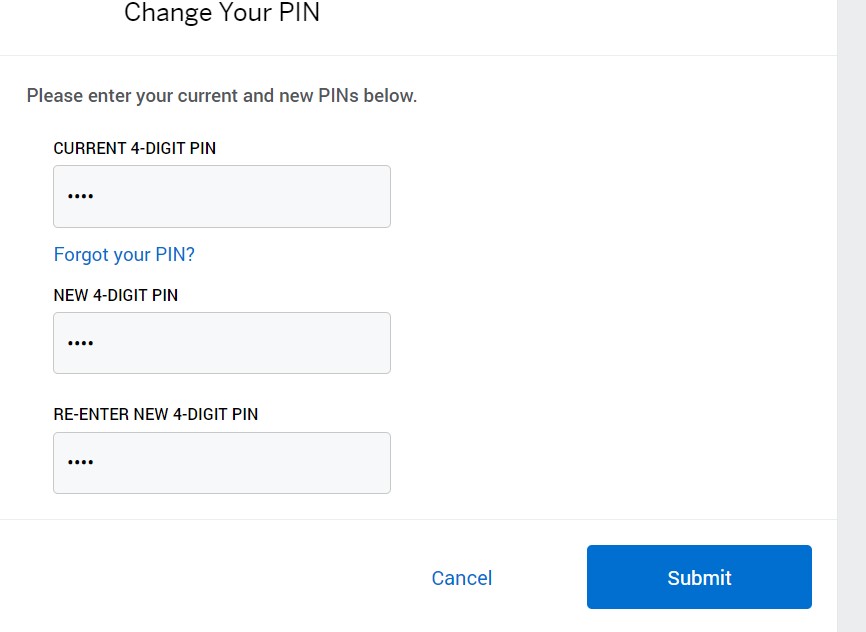Click into the New 4-digit PIN field
The image size is (866, 632).
click(x=221, y=343)
